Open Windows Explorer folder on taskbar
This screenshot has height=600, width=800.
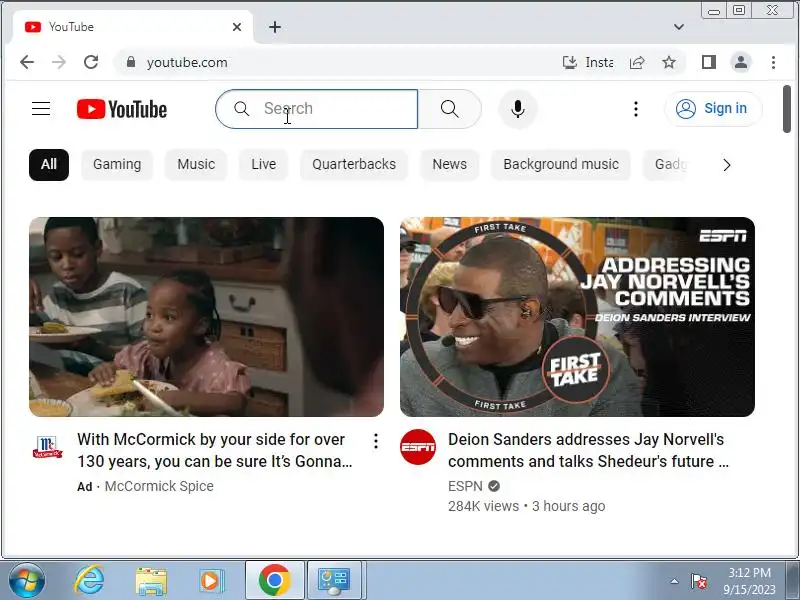[x=151, y=581]
